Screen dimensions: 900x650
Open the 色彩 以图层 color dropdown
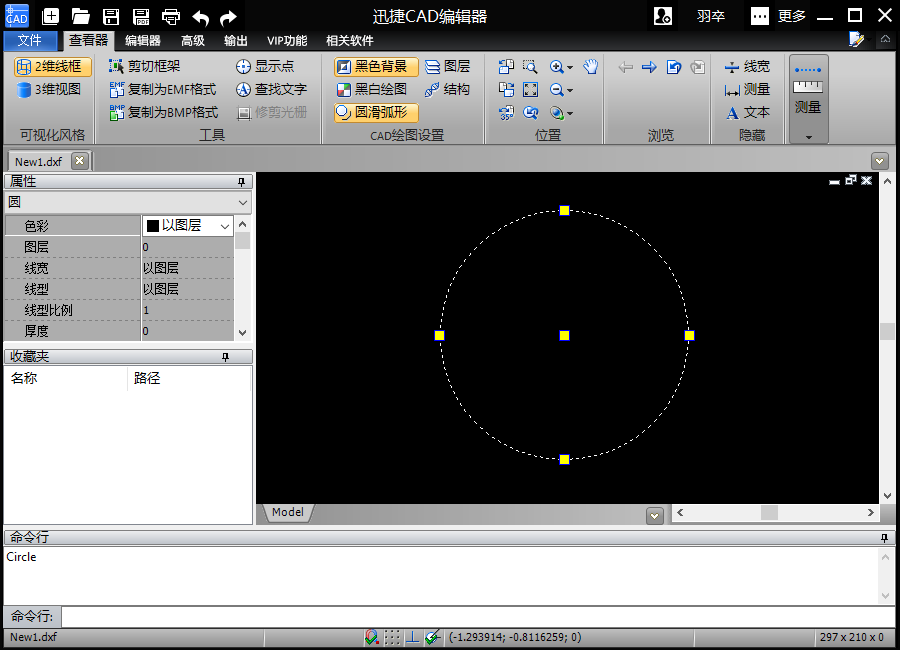(224, 226)
